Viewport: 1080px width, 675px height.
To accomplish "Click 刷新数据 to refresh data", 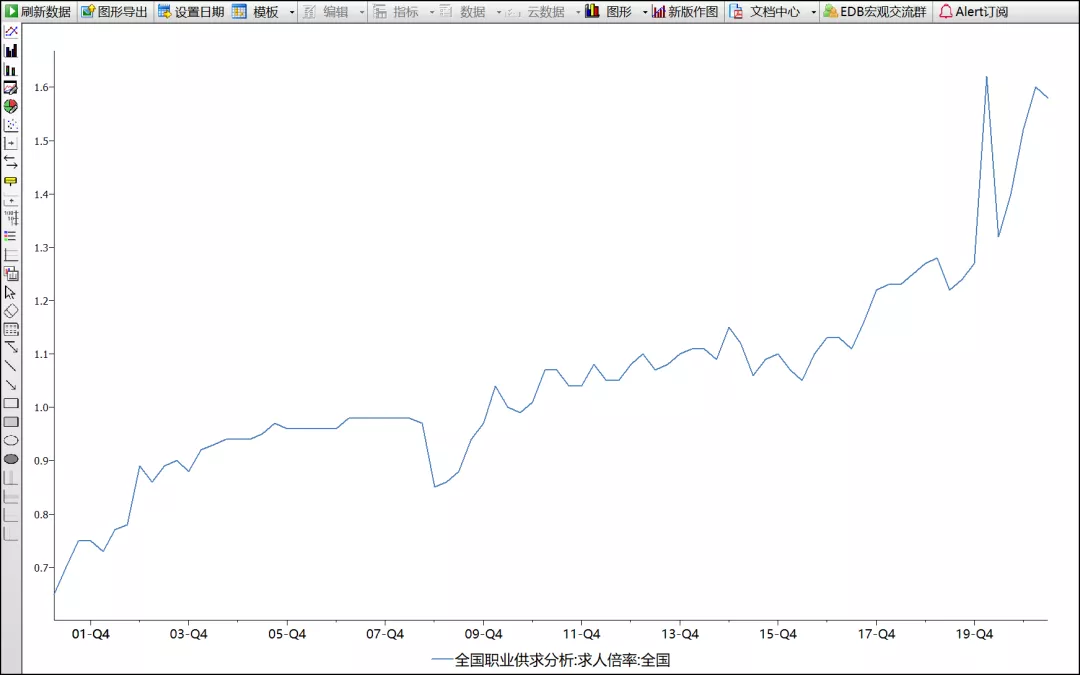I will 38,12.
